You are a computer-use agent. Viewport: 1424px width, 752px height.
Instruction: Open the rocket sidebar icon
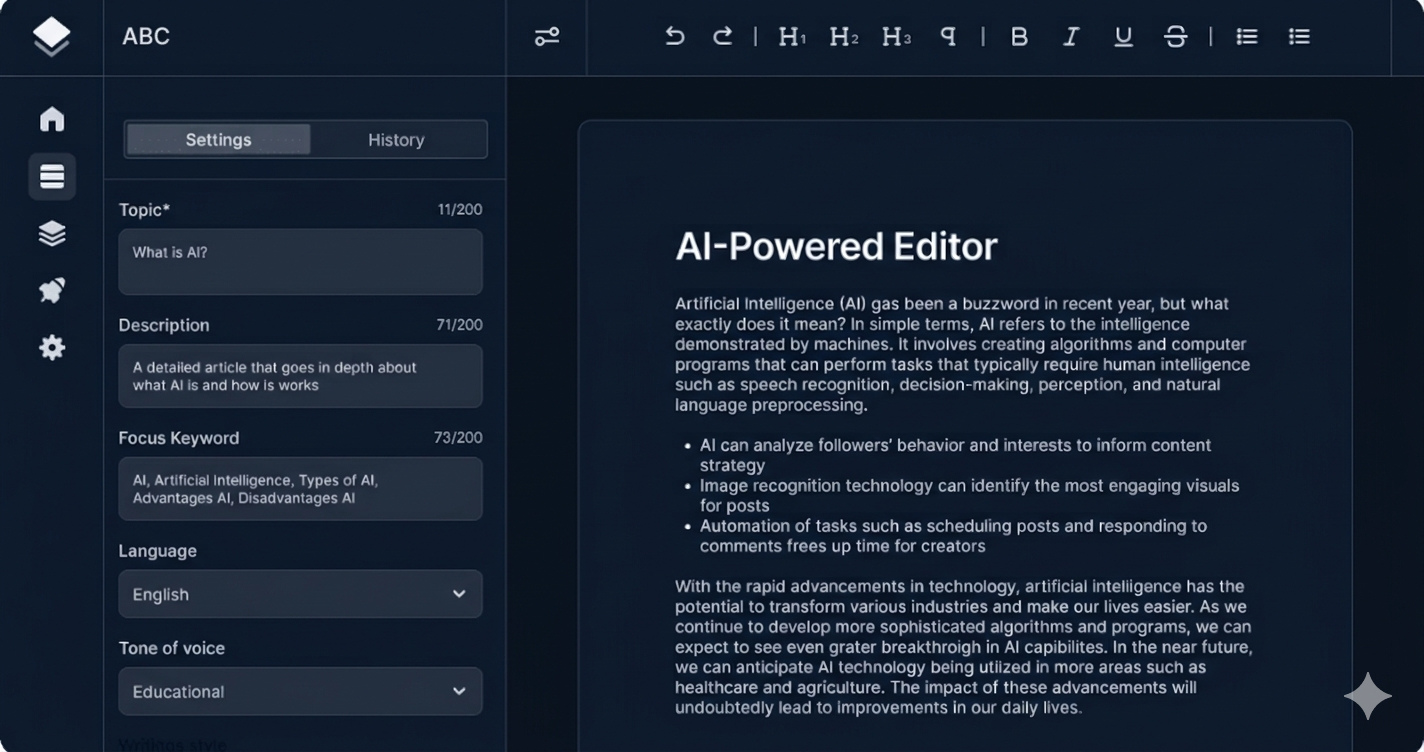point(52,291)
